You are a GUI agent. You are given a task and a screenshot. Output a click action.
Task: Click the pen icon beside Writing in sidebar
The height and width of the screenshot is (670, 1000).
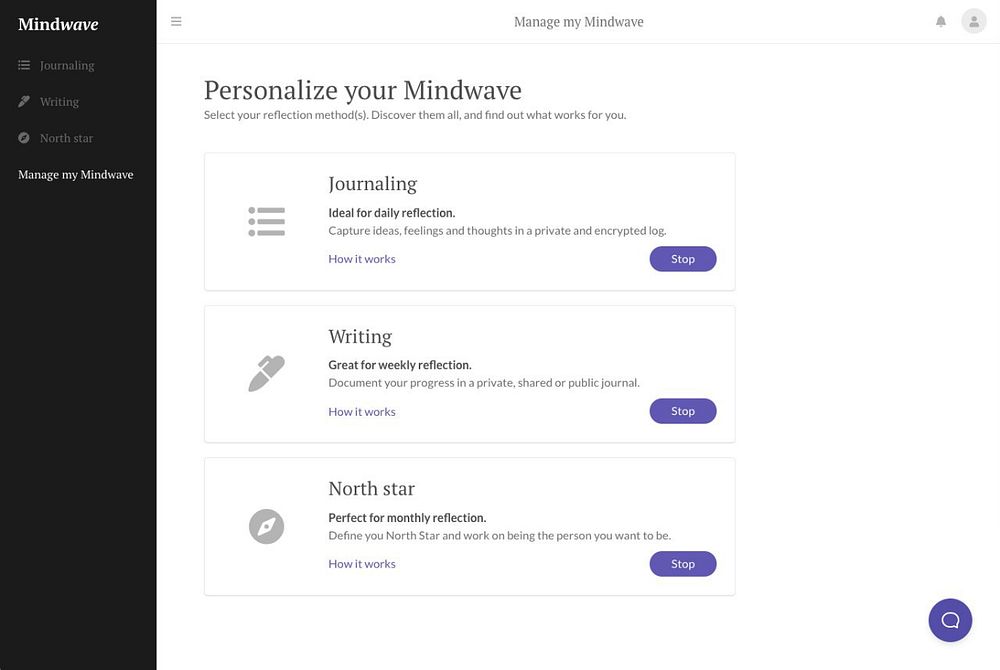pyautogui.click(x=24, y=102)
